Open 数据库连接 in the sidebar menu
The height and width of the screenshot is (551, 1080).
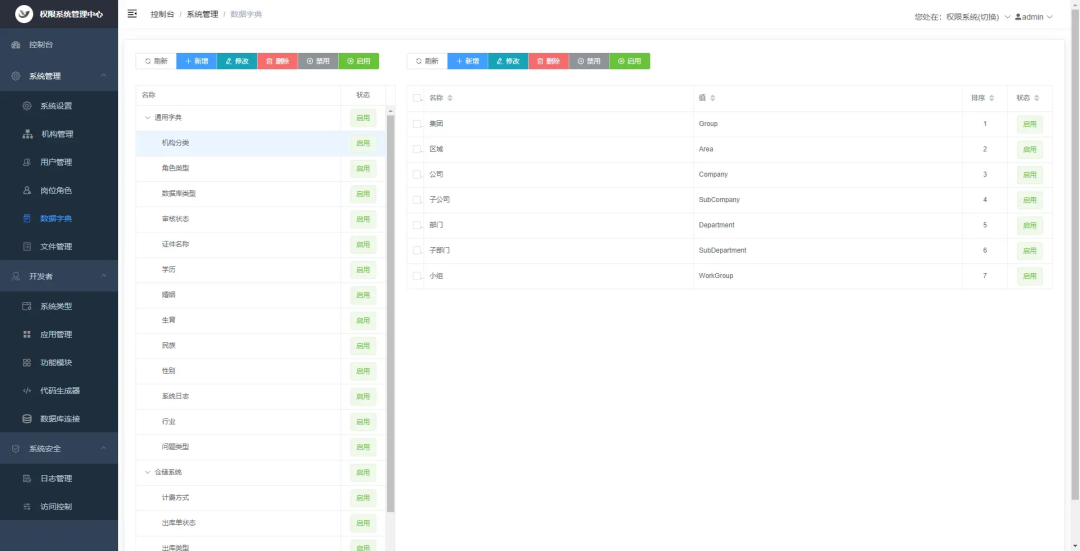point(59,419)
